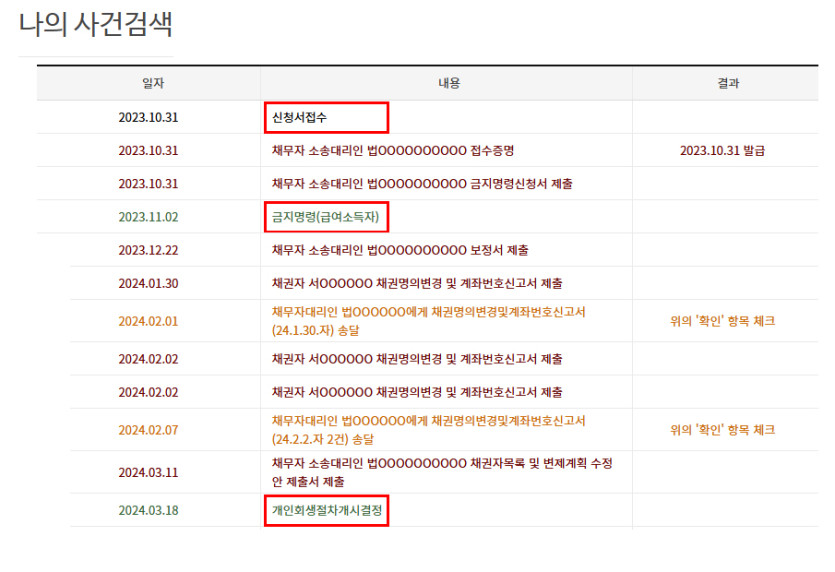This screenshot has height=572, width=835.
Task: Open the 개인회생절차개시결정 entry
Action: 326,510
